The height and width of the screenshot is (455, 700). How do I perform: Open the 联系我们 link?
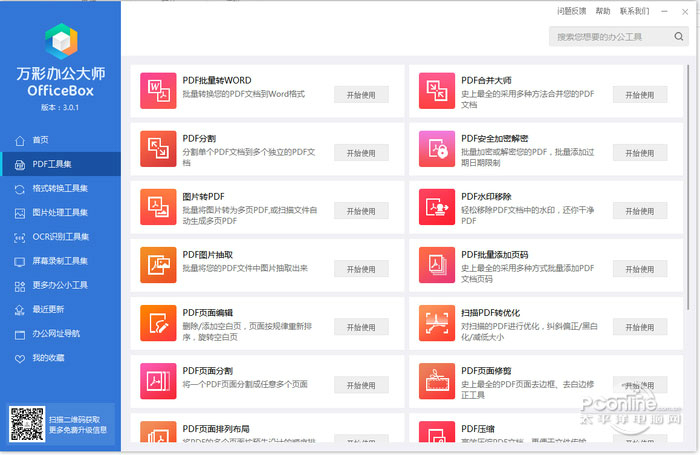pos(634,11)
